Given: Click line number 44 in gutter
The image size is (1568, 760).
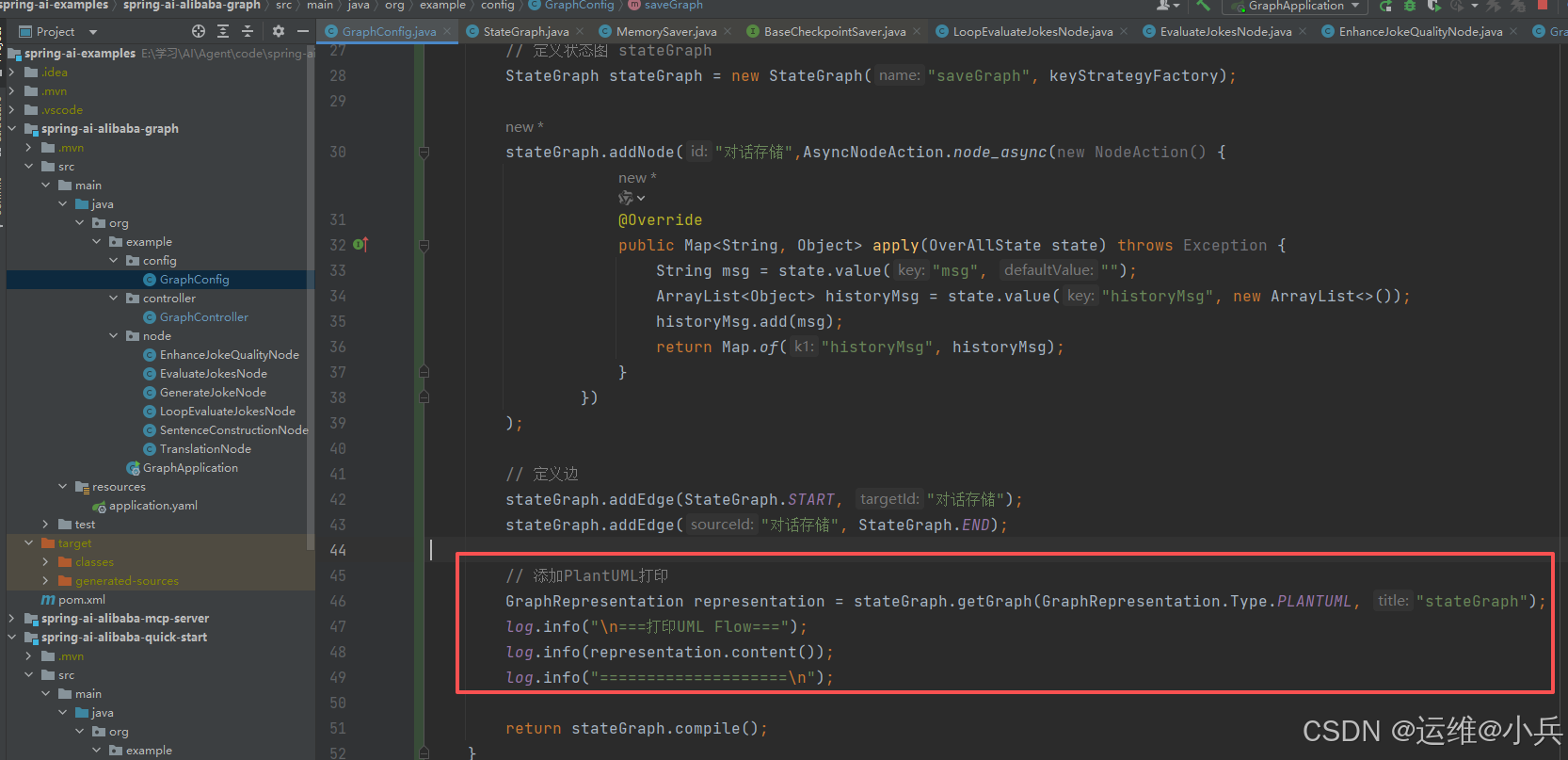Looking at the screenshot, I should click(x=338, y=550).
